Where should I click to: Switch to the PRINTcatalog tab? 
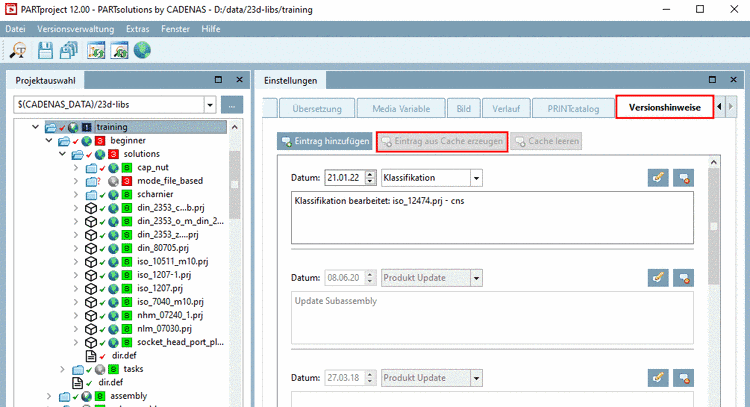pyautogui.click(x=573, y=109)
